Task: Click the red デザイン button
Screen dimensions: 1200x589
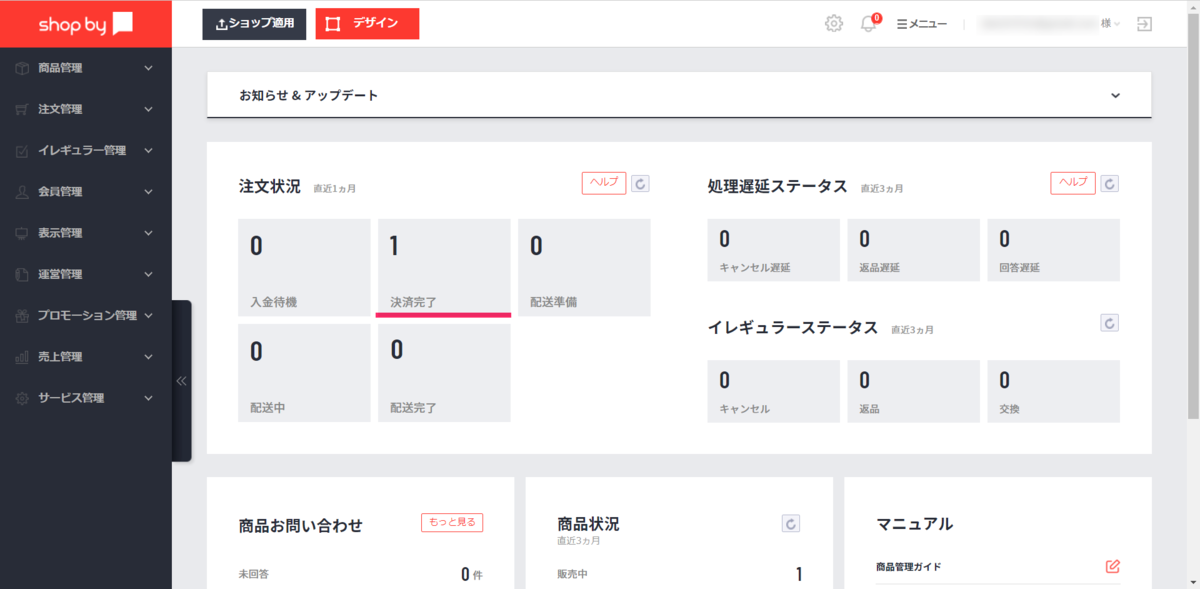Action: [x=367, y=24]
